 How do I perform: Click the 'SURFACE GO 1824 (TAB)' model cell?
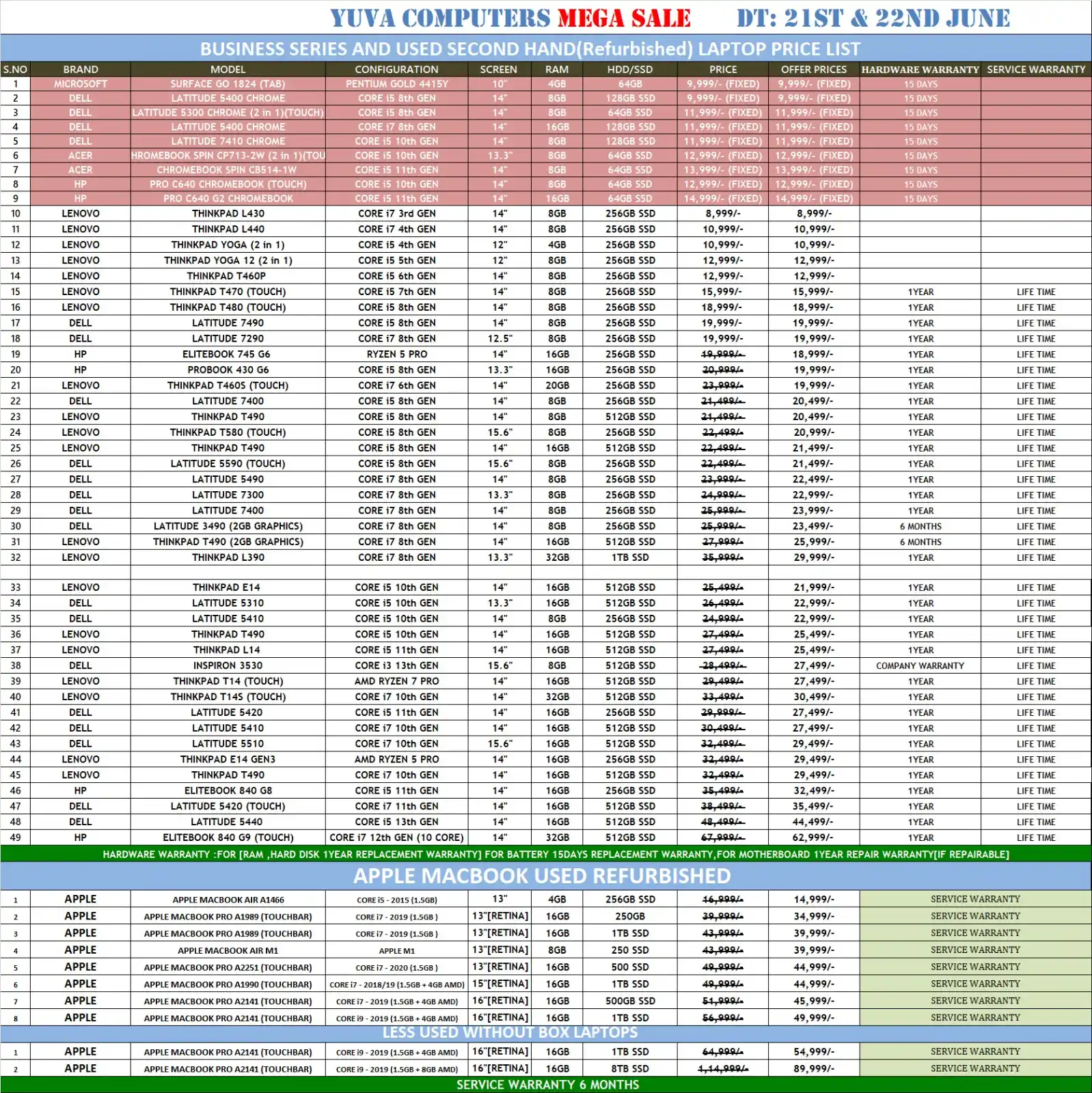(228, 84)
